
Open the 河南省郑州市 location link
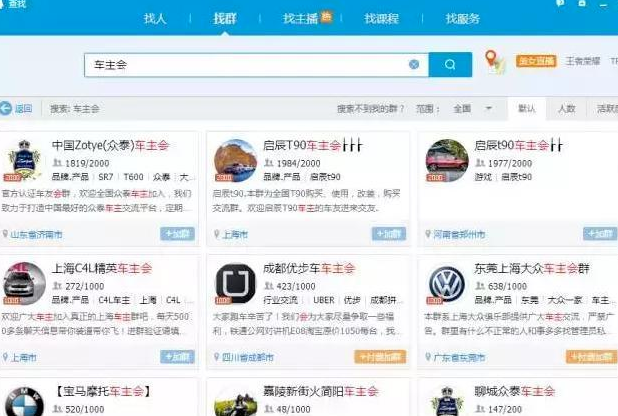[459, 235]
